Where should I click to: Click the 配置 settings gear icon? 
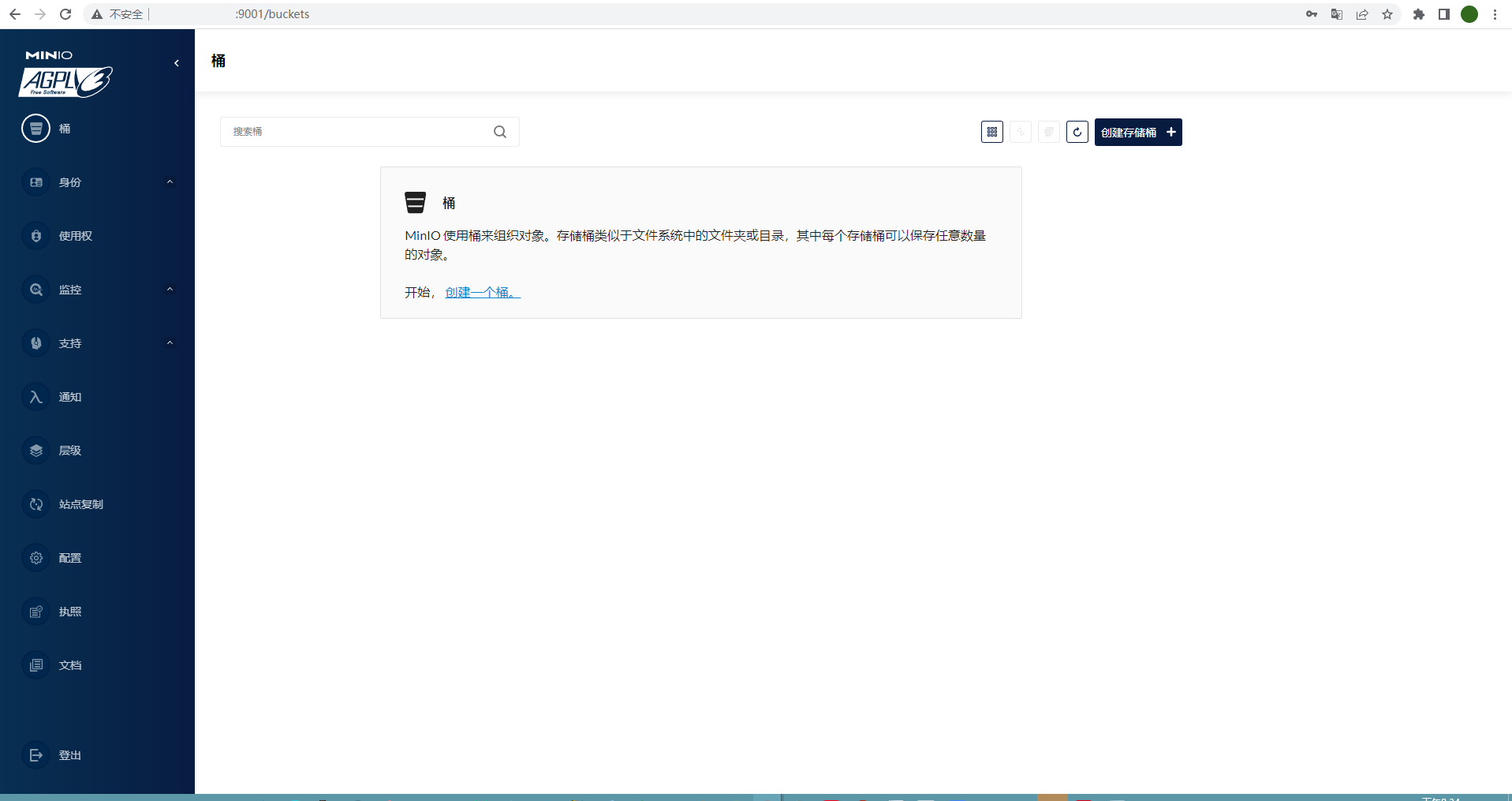click(35, 558)
